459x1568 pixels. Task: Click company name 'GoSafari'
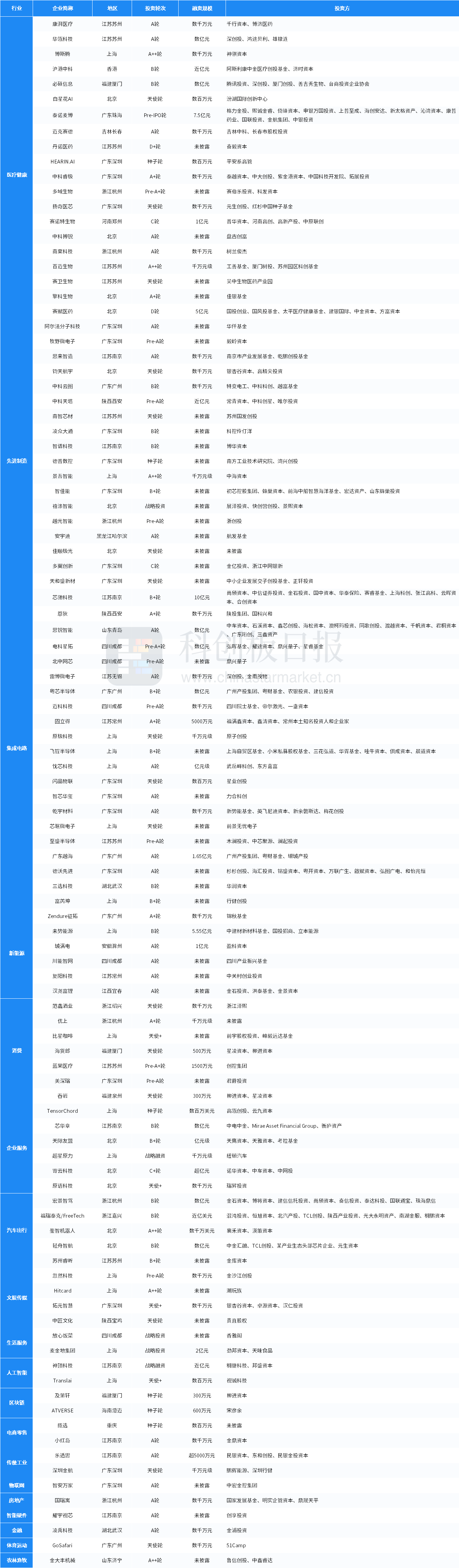(x=63, y=1545)
